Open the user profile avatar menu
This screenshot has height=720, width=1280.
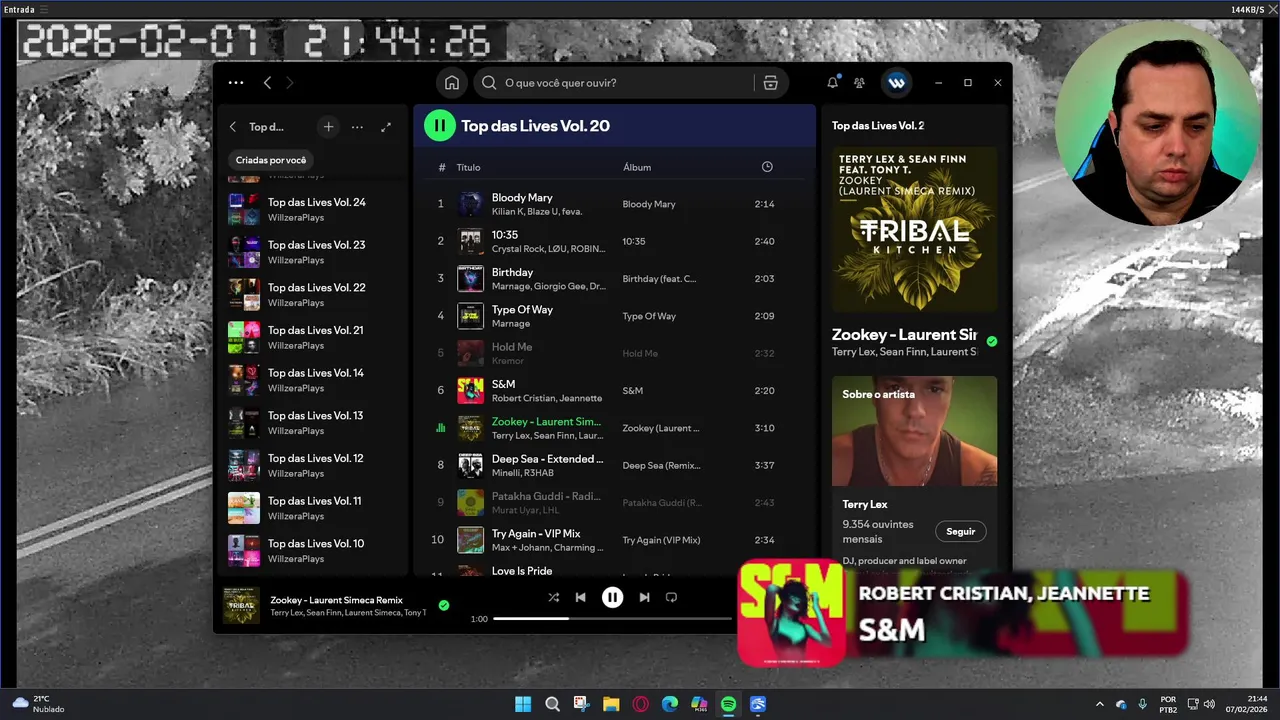(897, 83)
